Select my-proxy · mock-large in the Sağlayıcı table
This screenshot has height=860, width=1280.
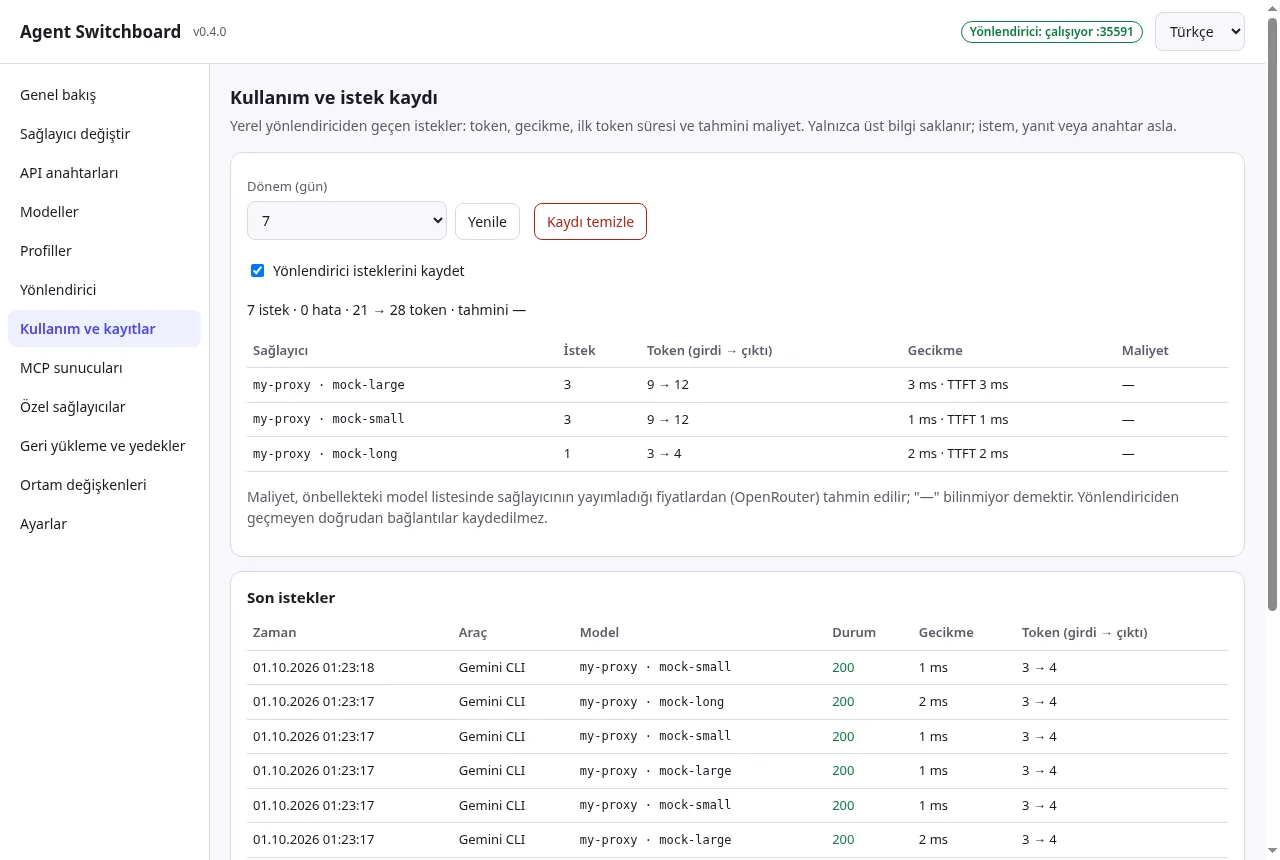(x=329, y=385)
